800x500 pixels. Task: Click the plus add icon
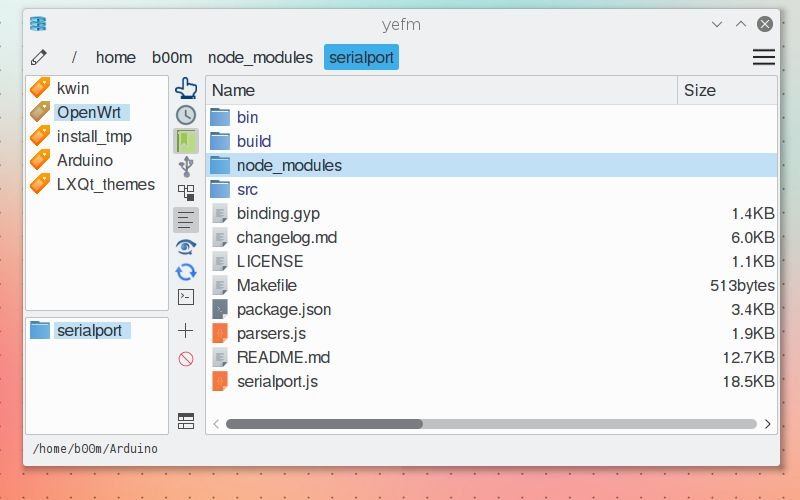coord(186,331)
